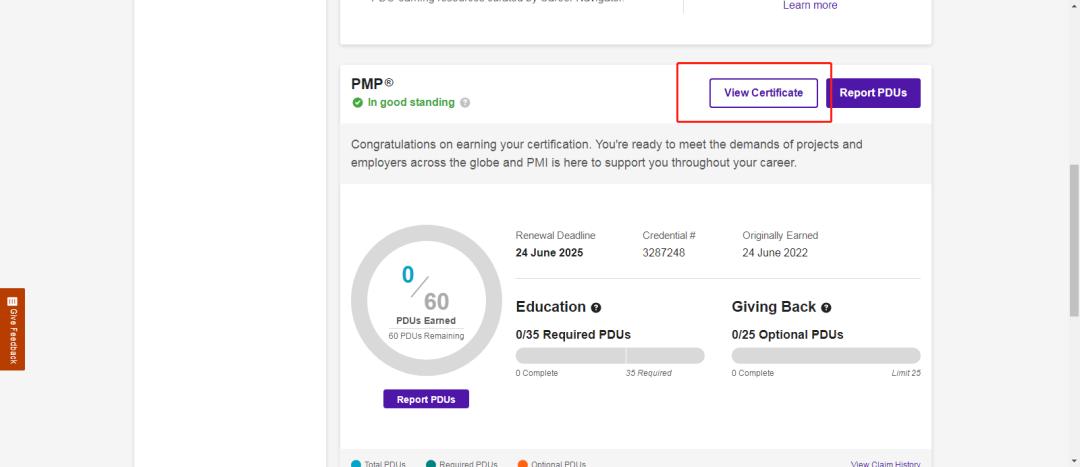Click the top-right Report PDUs button
This screenshot has height=467, width=1080.
[873, 93]
